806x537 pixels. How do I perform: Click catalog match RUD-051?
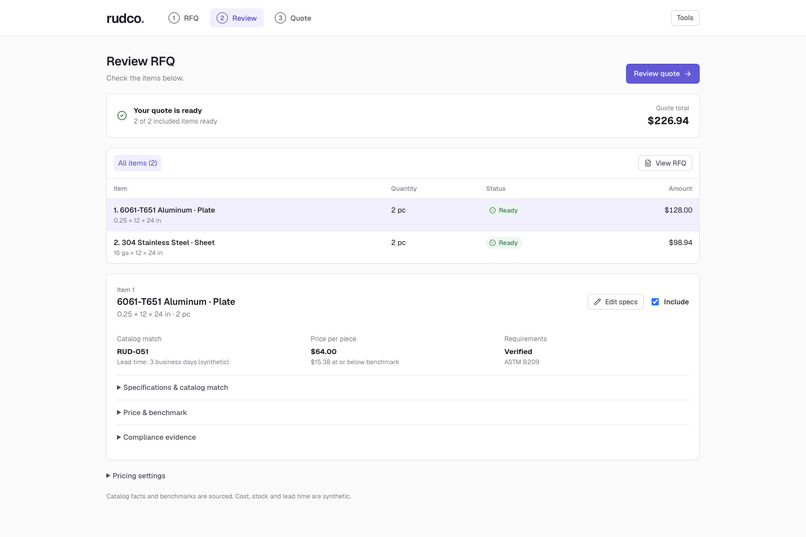tap(133, 351)
